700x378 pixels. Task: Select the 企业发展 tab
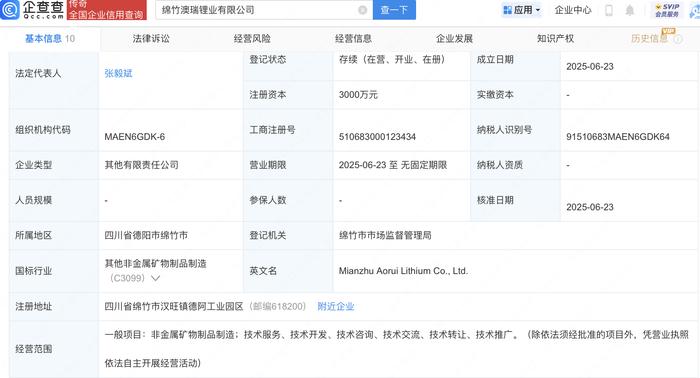click(454, 39)
